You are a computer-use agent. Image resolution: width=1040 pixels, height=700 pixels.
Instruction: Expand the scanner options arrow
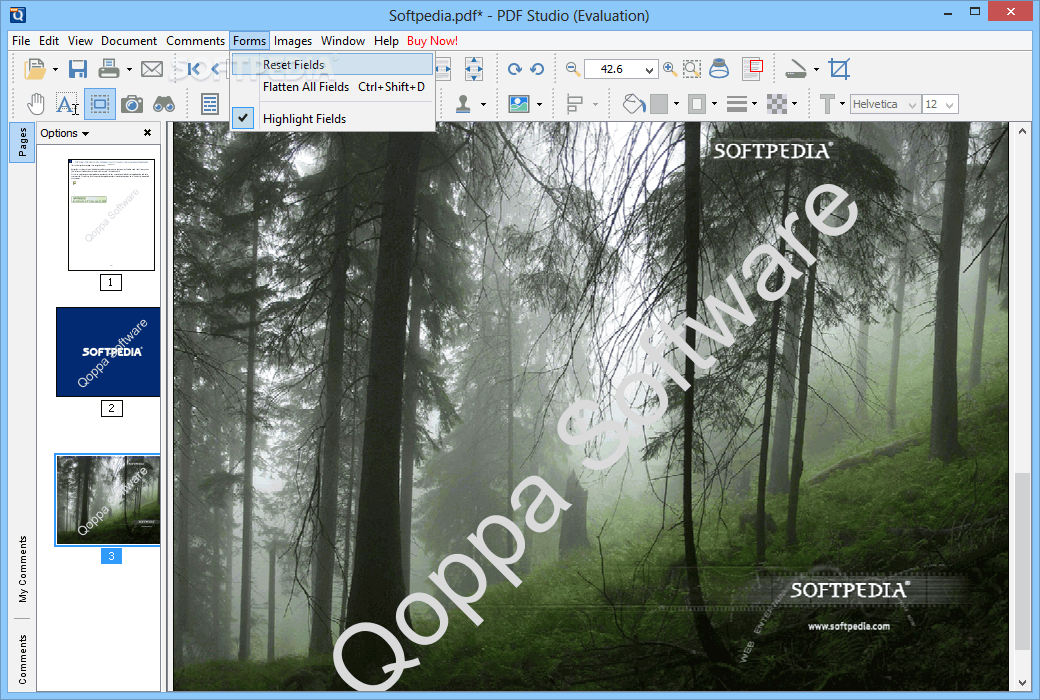[x=816, y=69]
